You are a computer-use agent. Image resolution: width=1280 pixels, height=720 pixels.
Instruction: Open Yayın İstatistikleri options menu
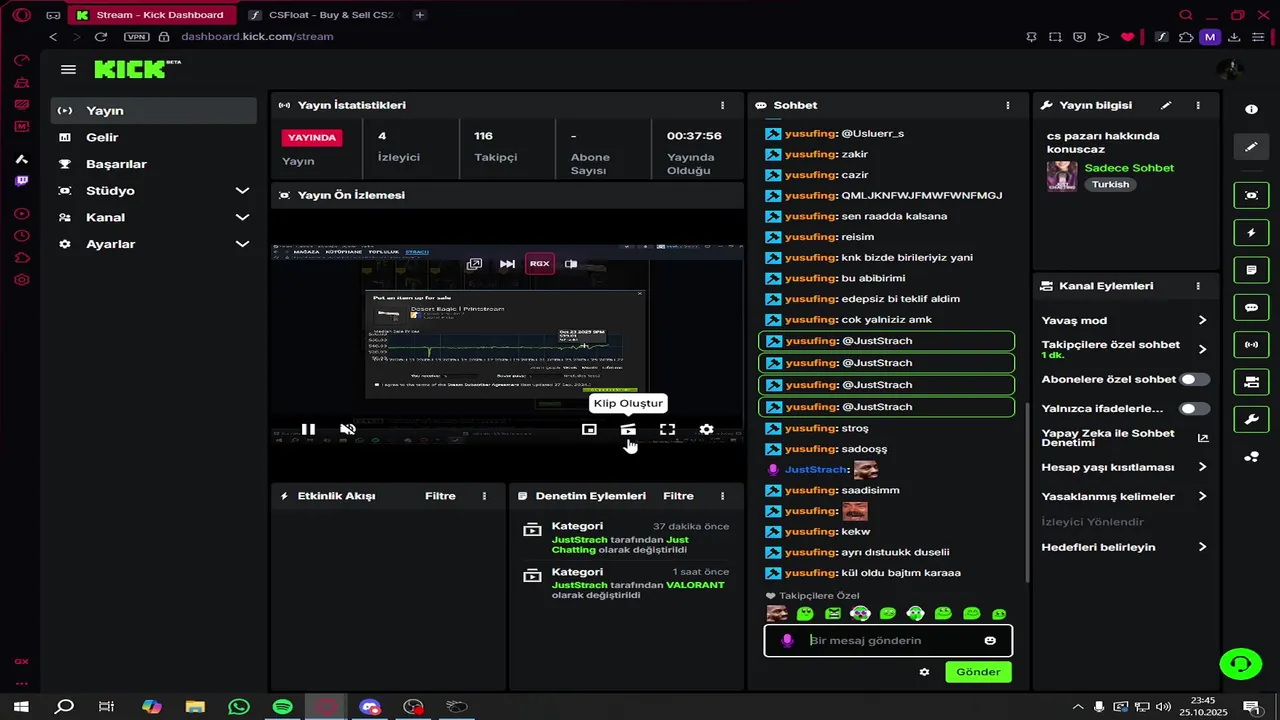click(722, 105)
